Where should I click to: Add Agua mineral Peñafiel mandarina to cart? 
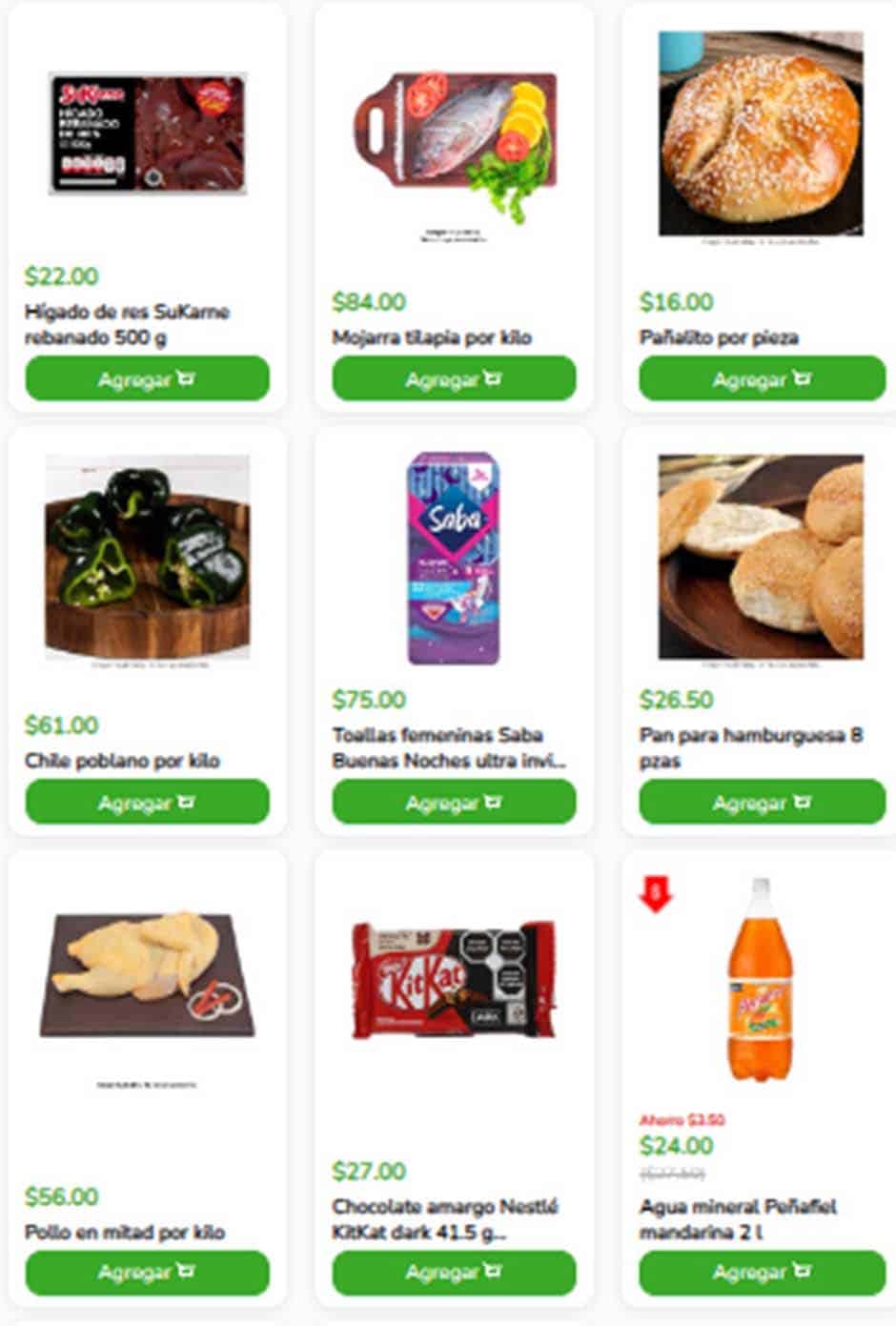(762, 1272)
